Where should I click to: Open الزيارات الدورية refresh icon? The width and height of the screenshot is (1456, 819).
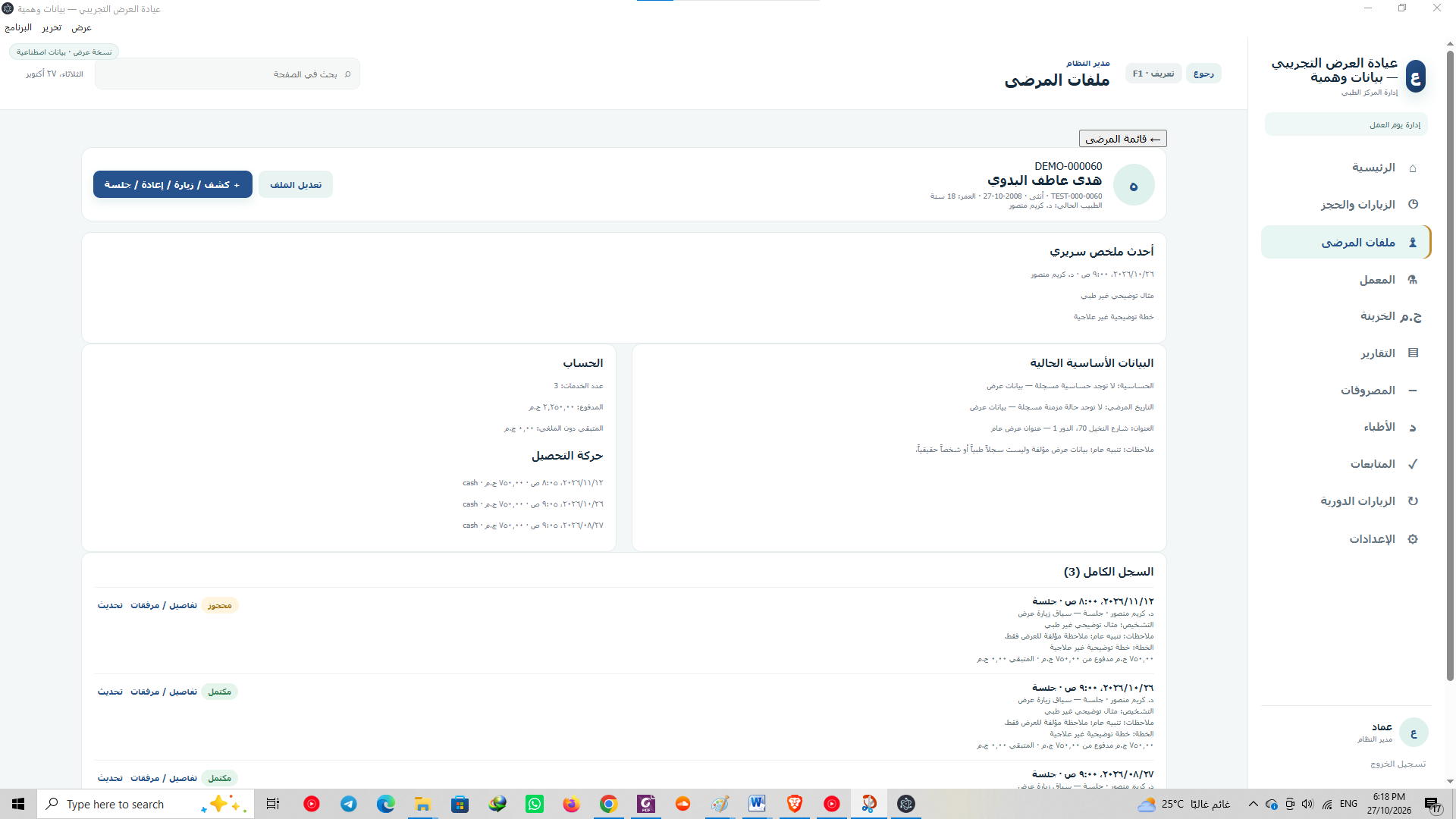[x=1413, y=501]
